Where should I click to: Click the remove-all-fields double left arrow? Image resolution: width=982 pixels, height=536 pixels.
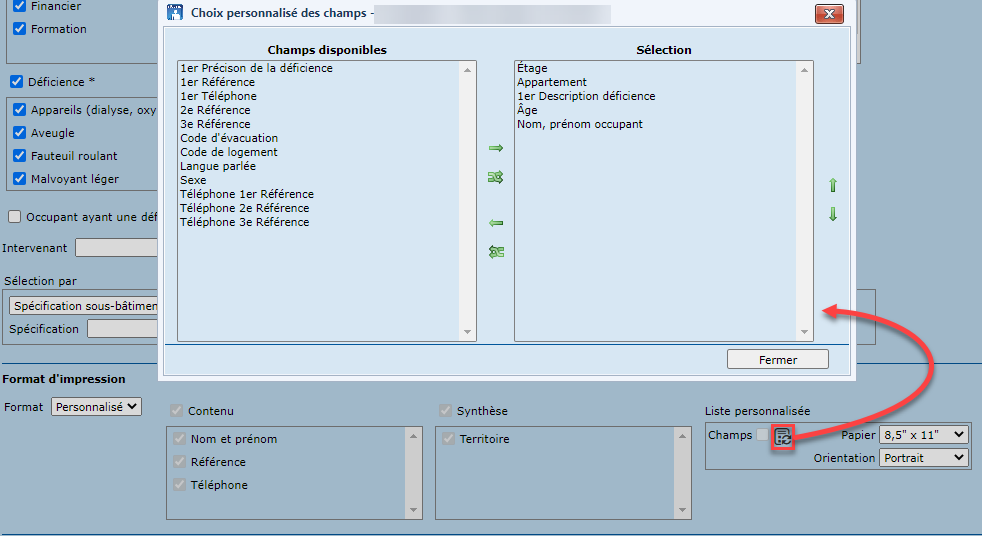pos(495,252)
